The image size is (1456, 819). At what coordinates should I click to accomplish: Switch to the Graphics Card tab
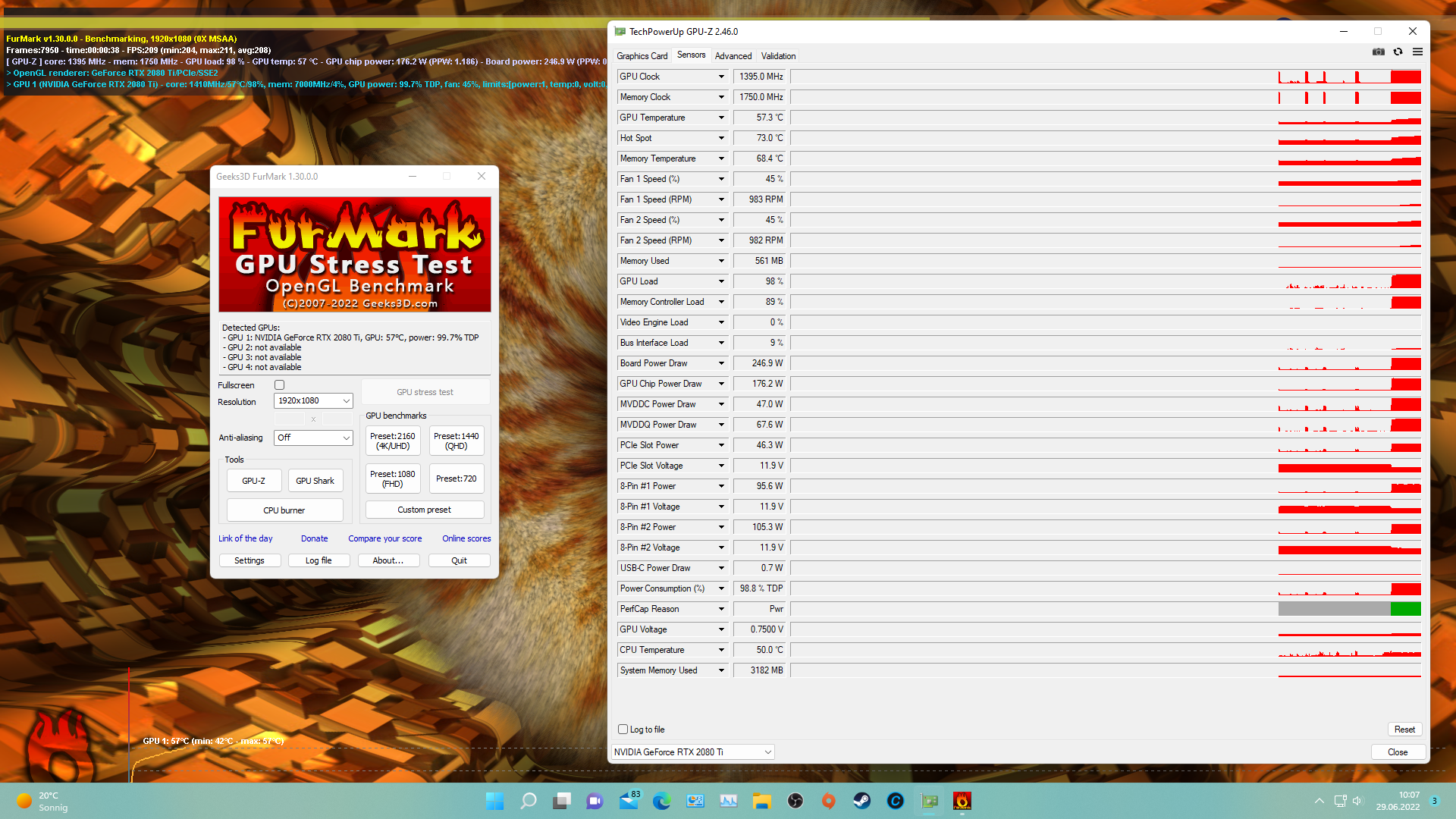click(642, 56)
